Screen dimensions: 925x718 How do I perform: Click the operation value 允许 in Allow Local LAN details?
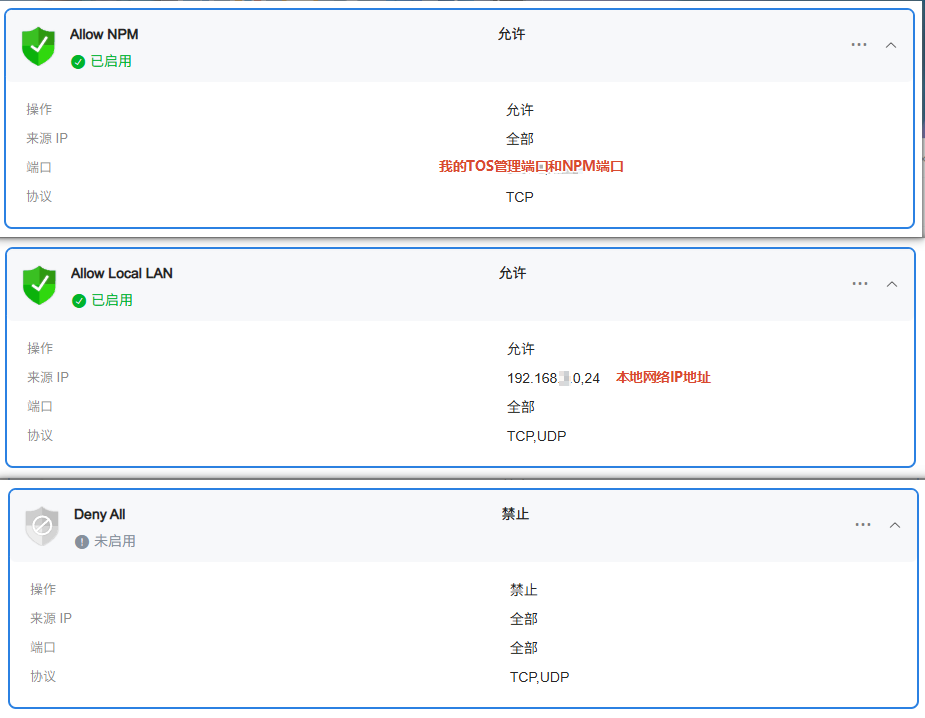point(521,349)
